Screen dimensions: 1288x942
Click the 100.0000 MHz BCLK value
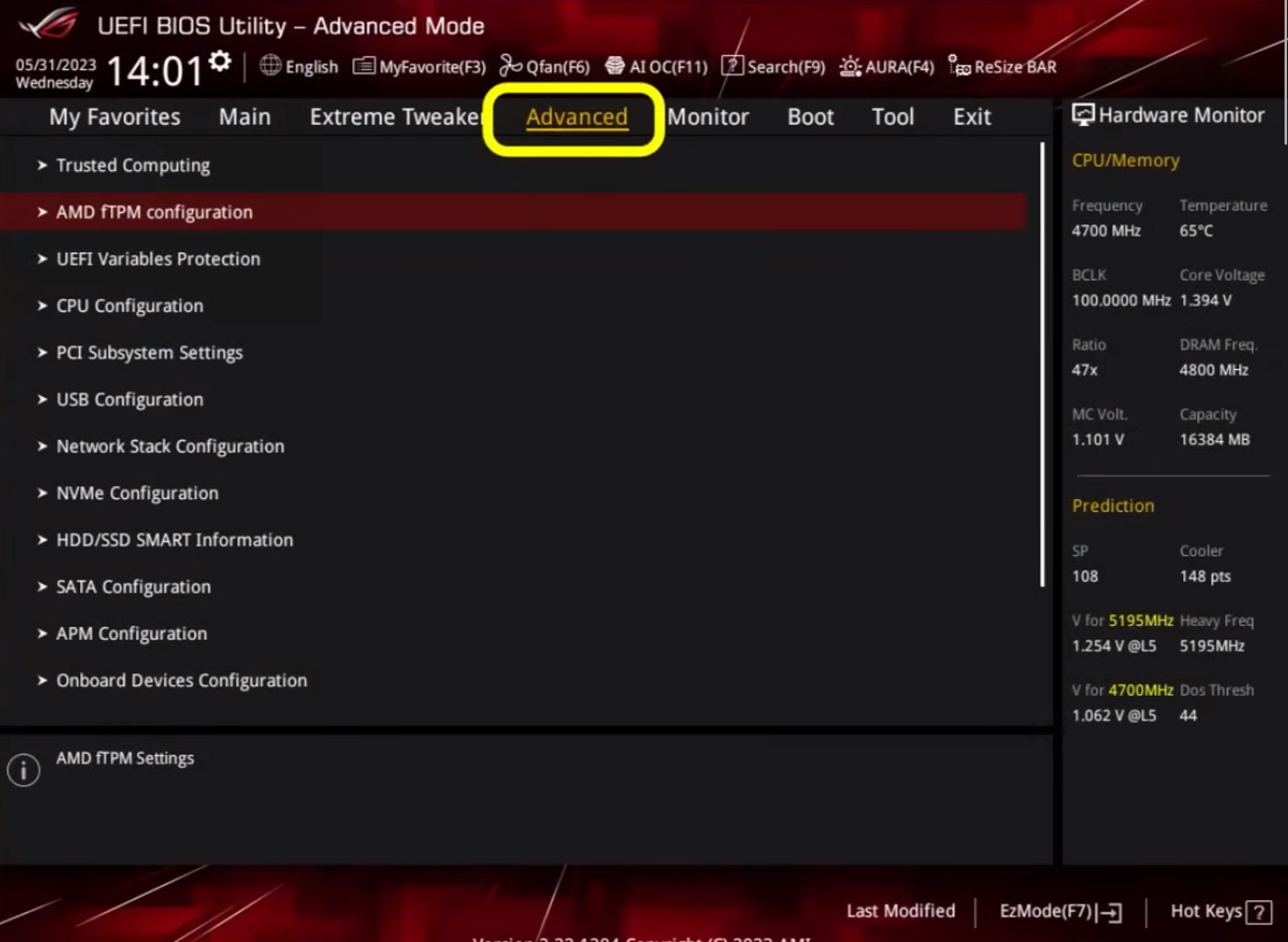coord(1121,301)
